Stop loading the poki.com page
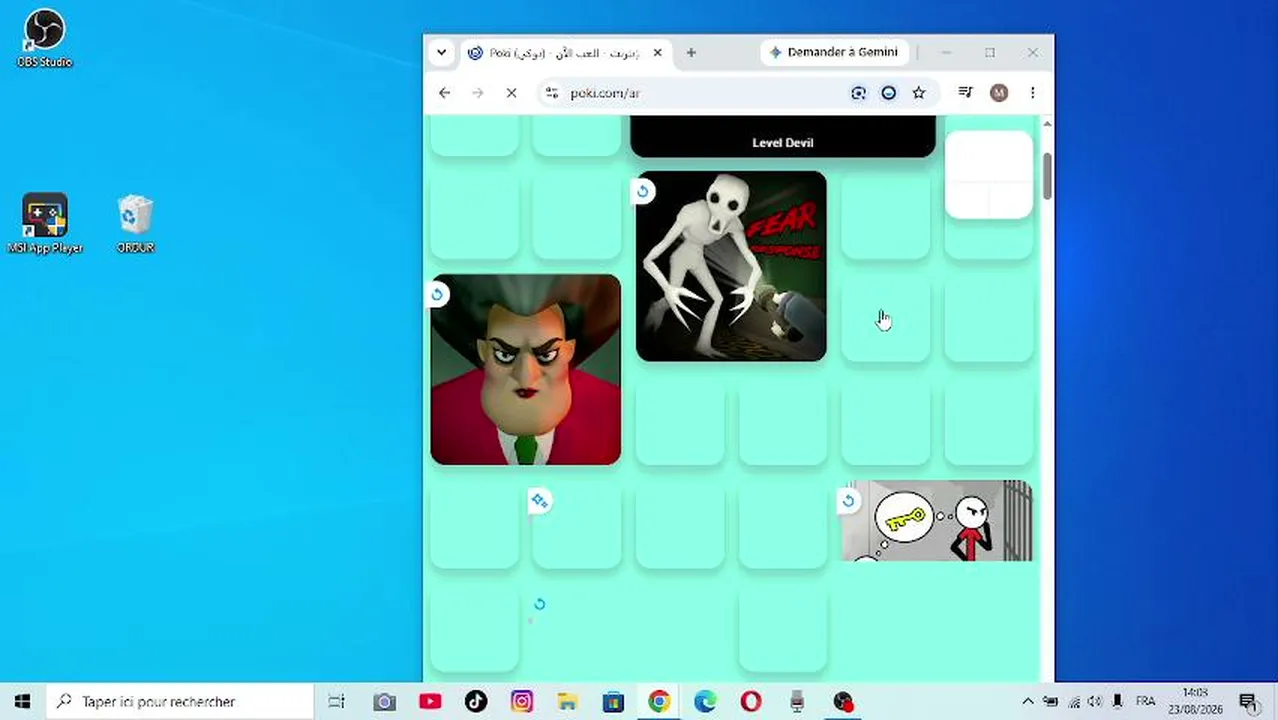1278x720 pixels. [511, 93]
